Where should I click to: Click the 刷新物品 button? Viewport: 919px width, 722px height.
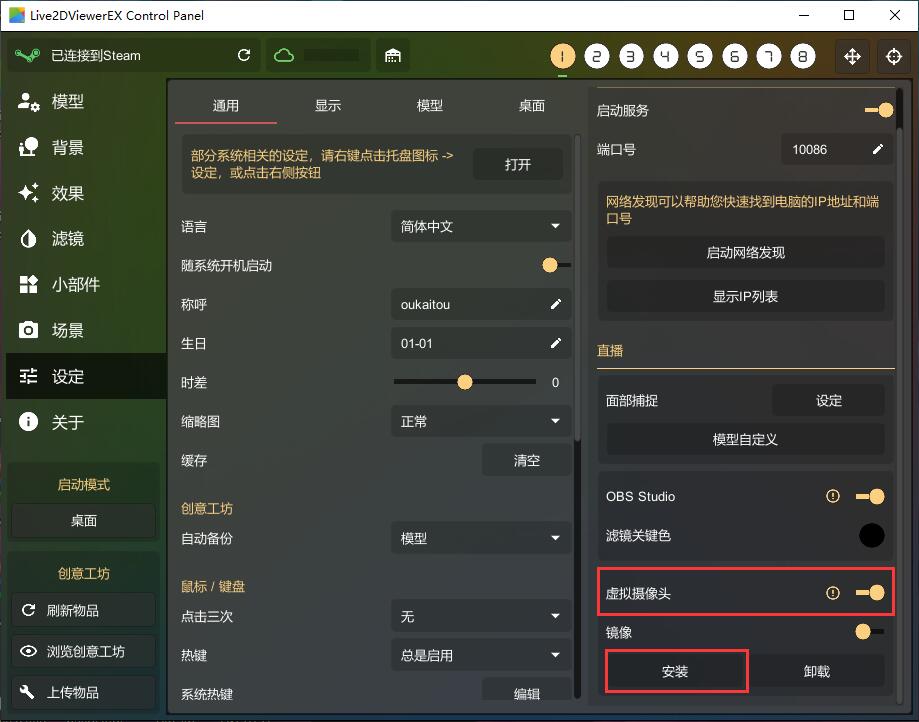coord(83,610)
